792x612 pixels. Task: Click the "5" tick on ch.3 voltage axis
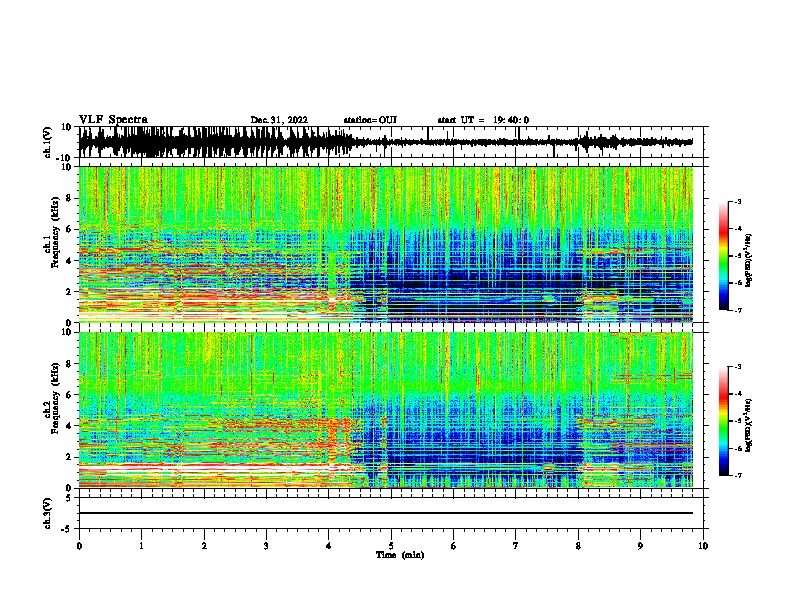pos(70,498)
